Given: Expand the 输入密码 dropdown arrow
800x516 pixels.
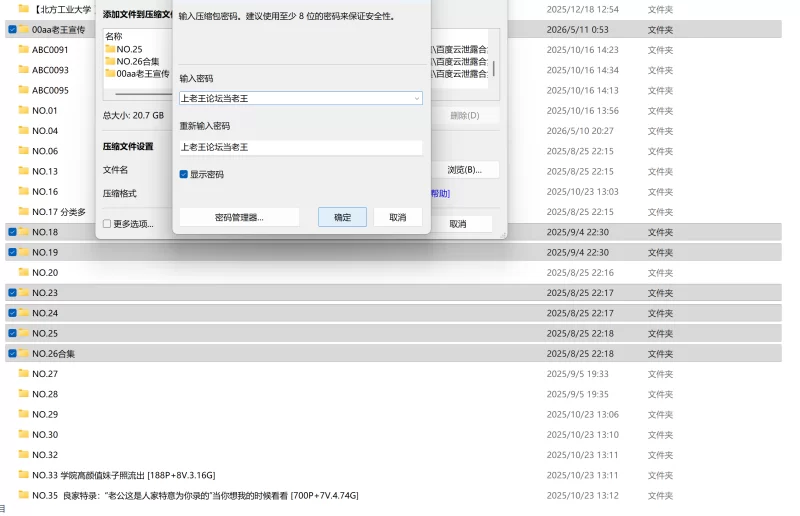Looking at the screenshot, I should [x=417, y=99].
